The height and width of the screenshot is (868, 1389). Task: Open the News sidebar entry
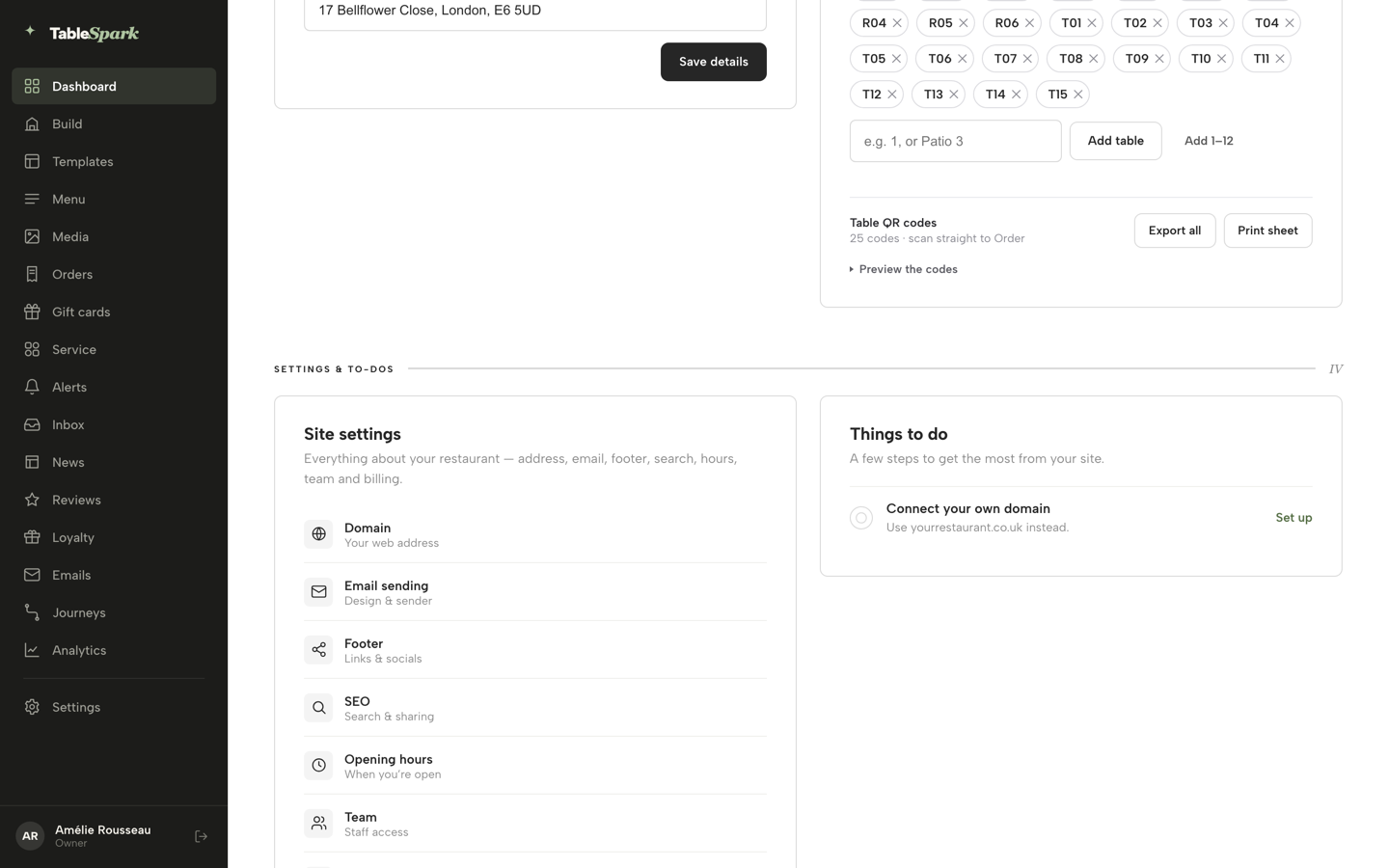click(x=114, y=462)
